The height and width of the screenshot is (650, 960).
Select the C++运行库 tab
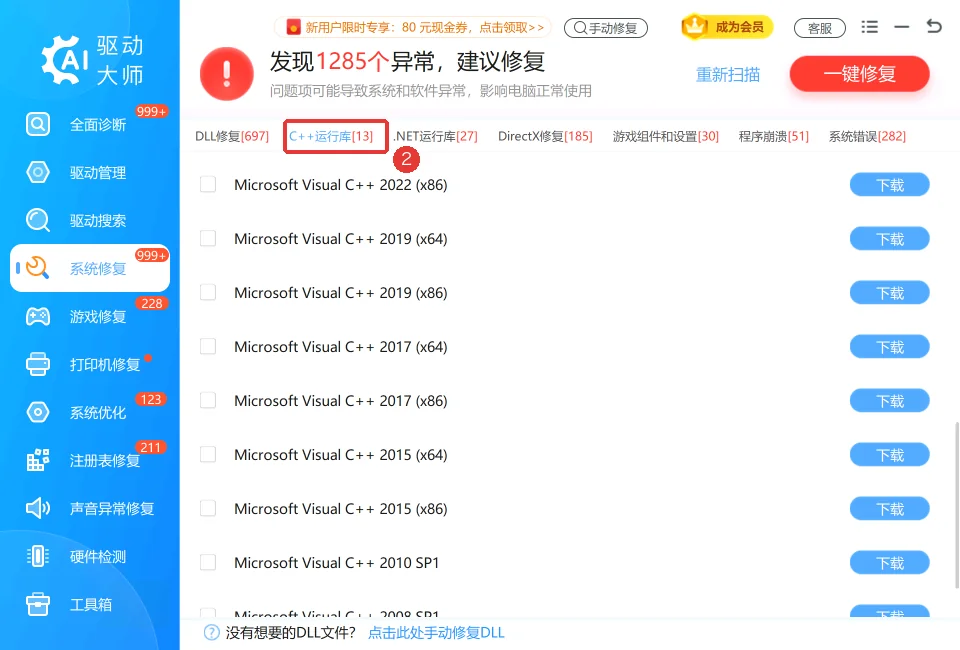[331, 136]
